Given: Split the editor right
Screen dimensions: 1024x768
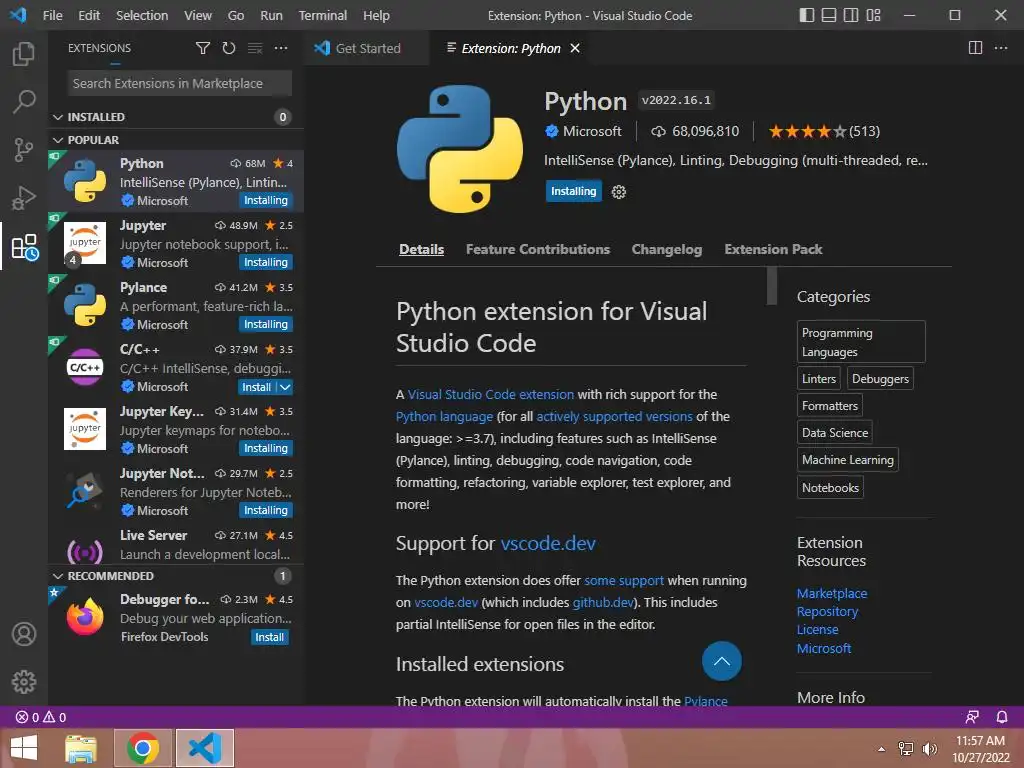Looking at the screenshot, I should coord(975,48).
